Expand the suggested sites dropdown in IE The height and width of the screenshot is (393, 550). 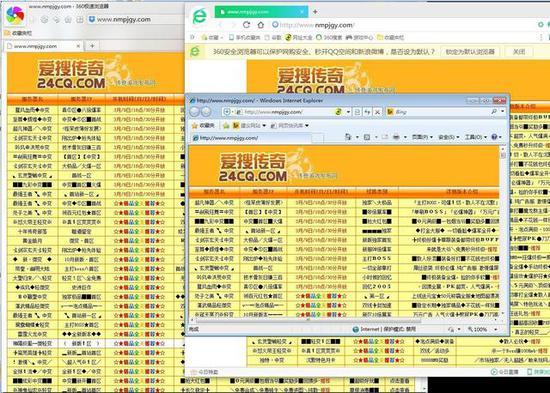coord(264,126)
